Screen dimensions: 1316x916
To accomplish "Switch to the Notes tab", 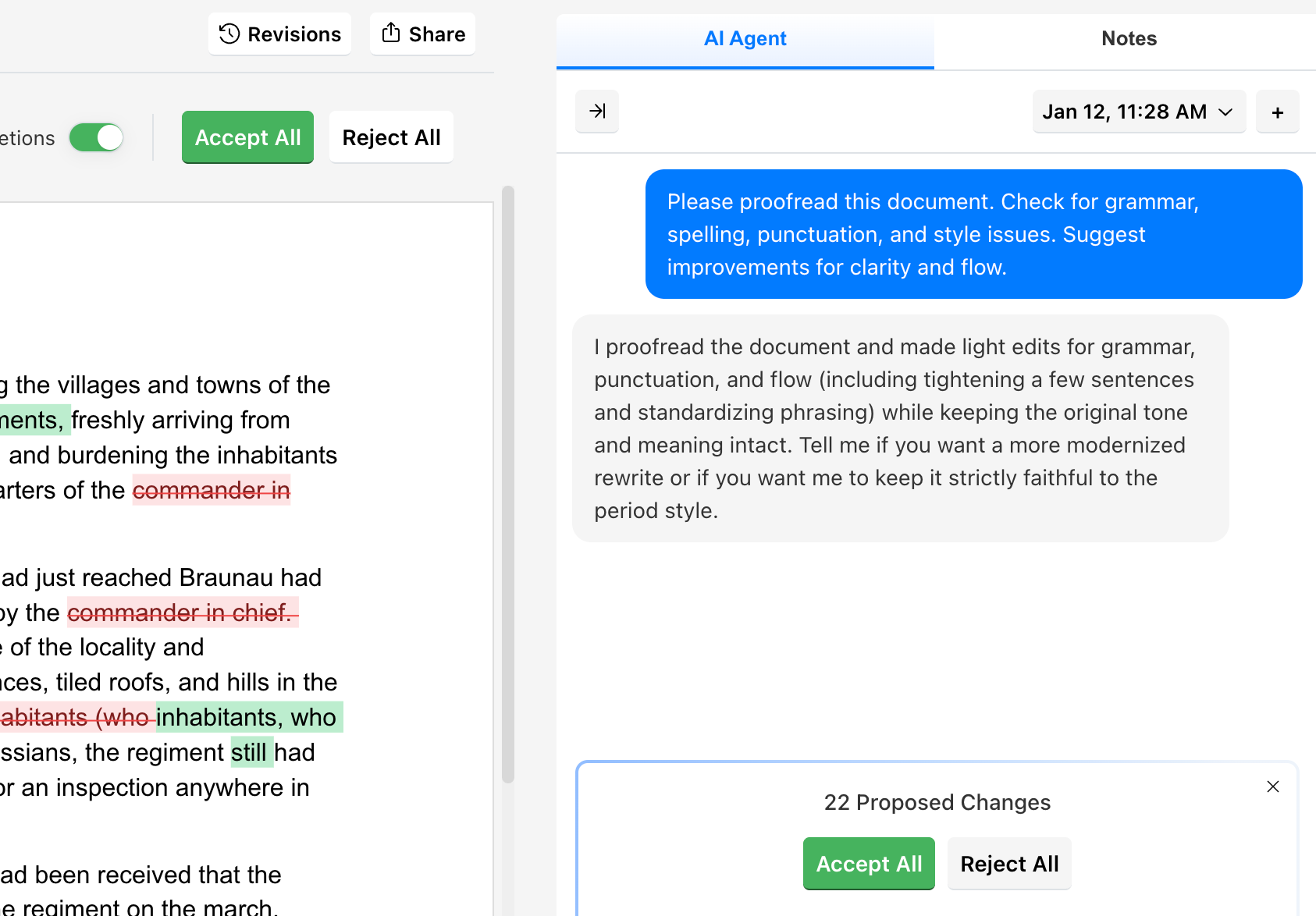I will [1129, 37].
